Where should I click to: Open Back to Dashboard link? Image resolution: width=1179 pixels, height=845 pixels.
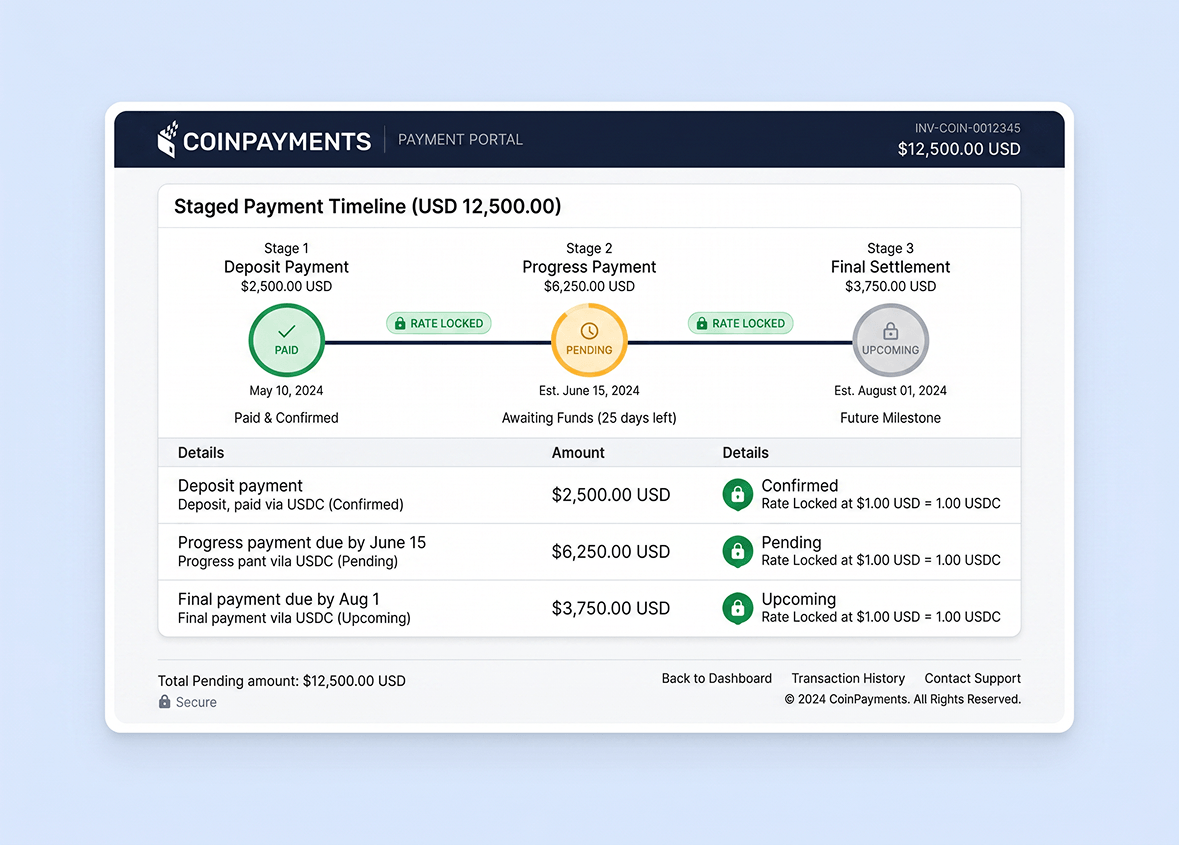[x=717, y=678]
